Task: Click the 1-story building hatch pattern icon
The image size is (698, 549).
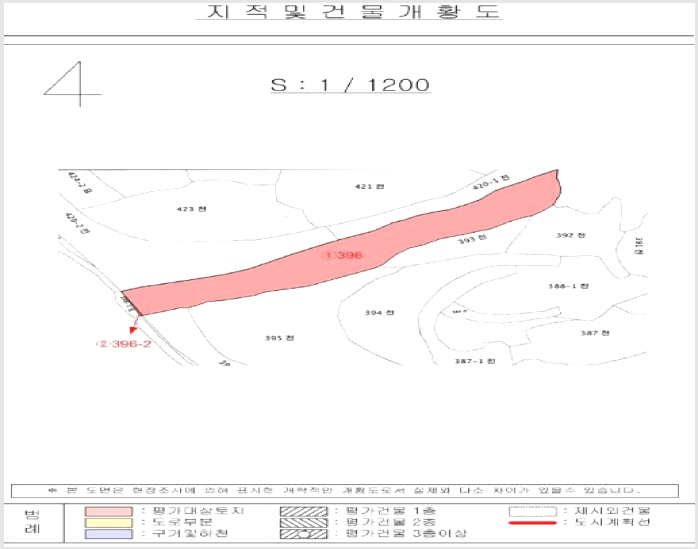Action: 304,511
